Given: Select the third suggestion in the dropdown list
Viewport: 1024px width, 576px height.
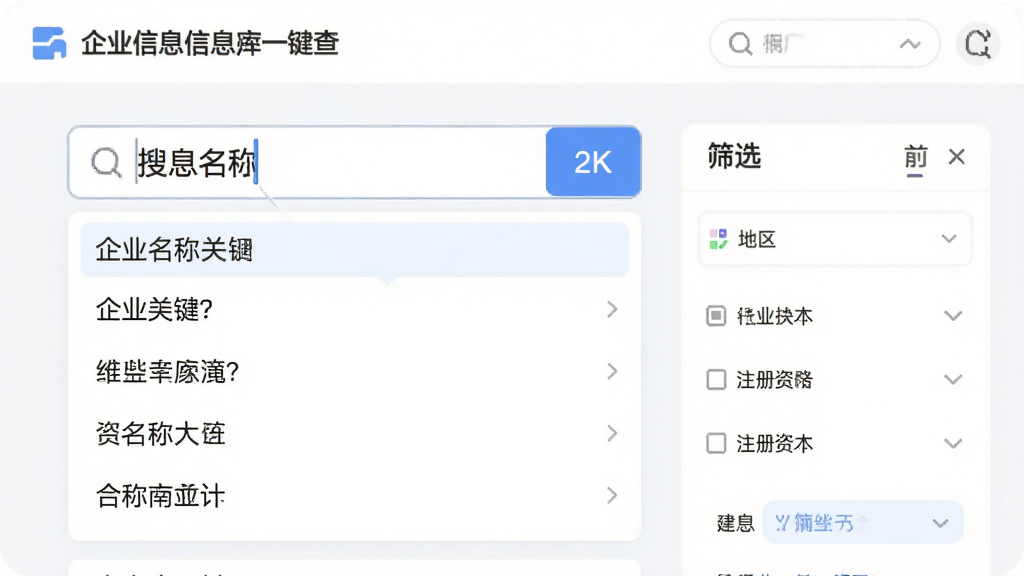Looking at the screenshot, I should [355, 372].
